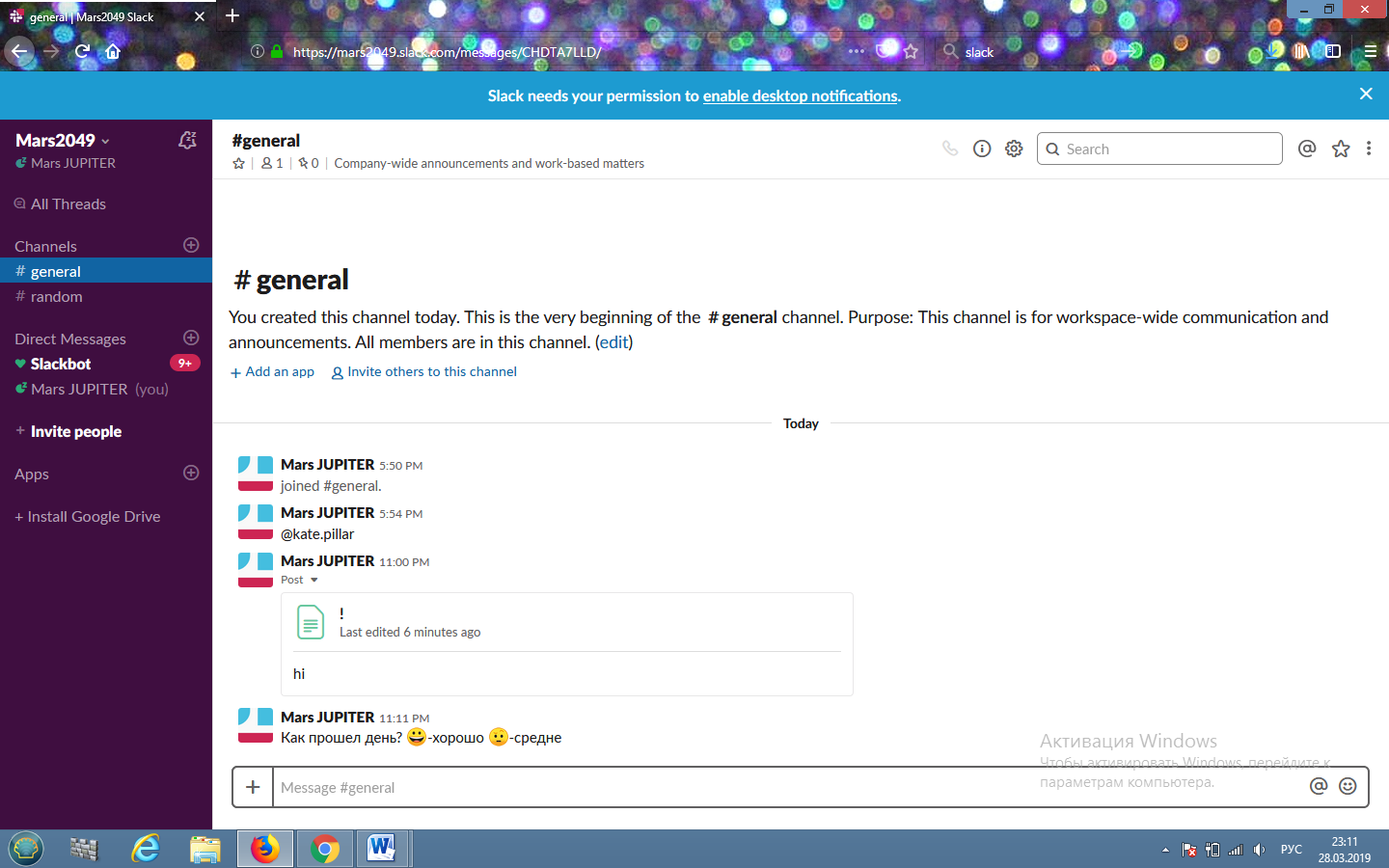Attach a file plus button in message box

coord(253,787)
